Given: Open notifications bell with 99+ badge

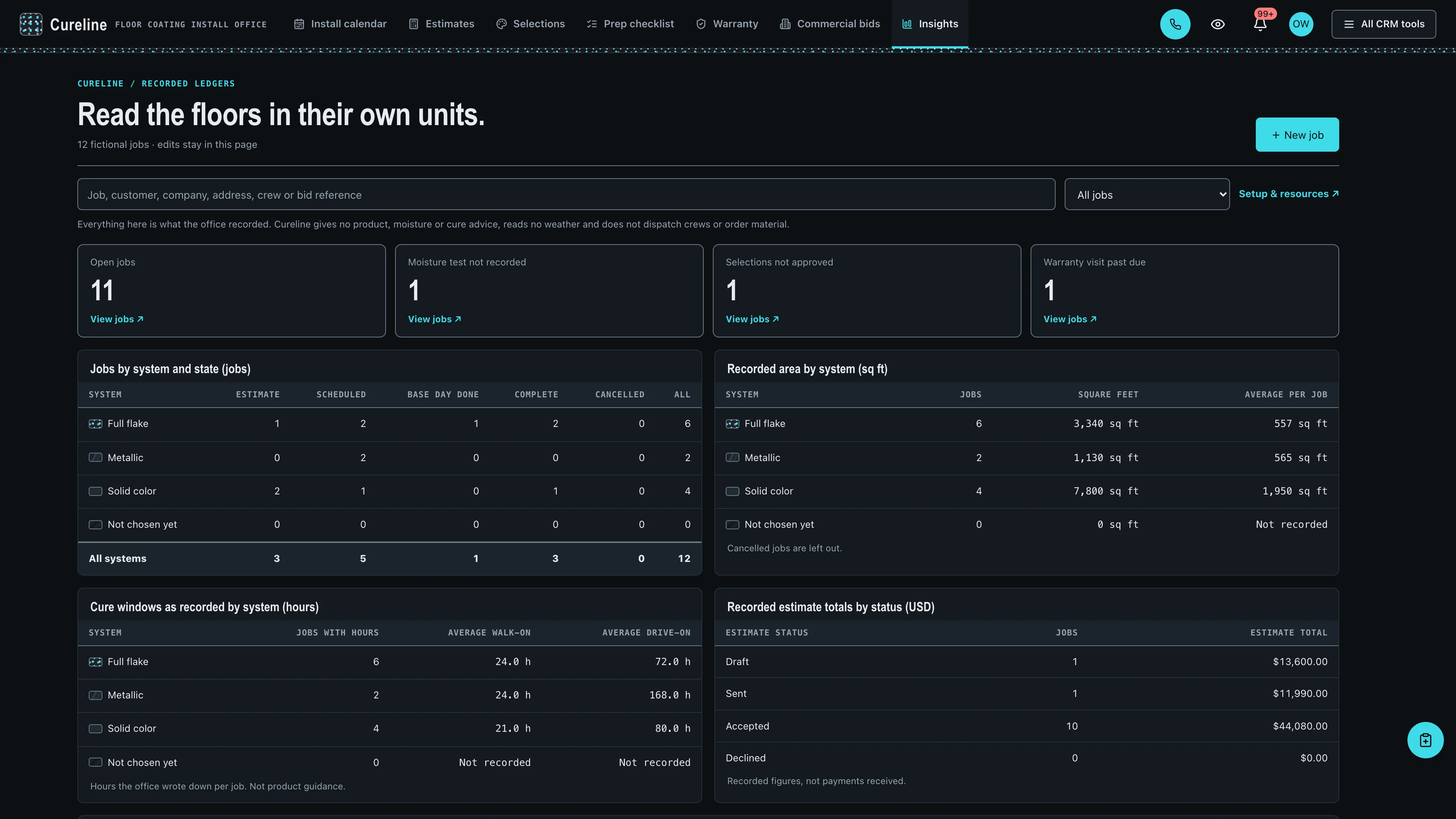Looking at the screenshot, I should [x=1260, y=24].
